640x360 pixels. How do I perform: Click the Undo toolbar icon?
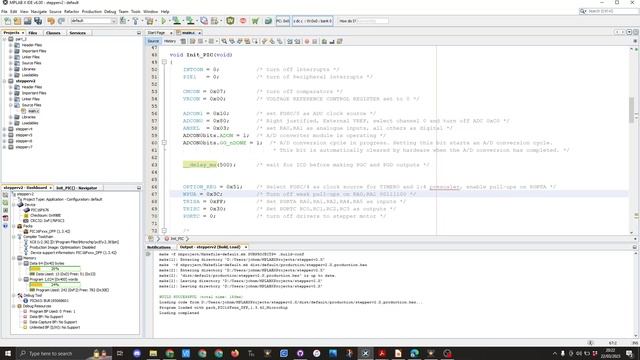51,21
